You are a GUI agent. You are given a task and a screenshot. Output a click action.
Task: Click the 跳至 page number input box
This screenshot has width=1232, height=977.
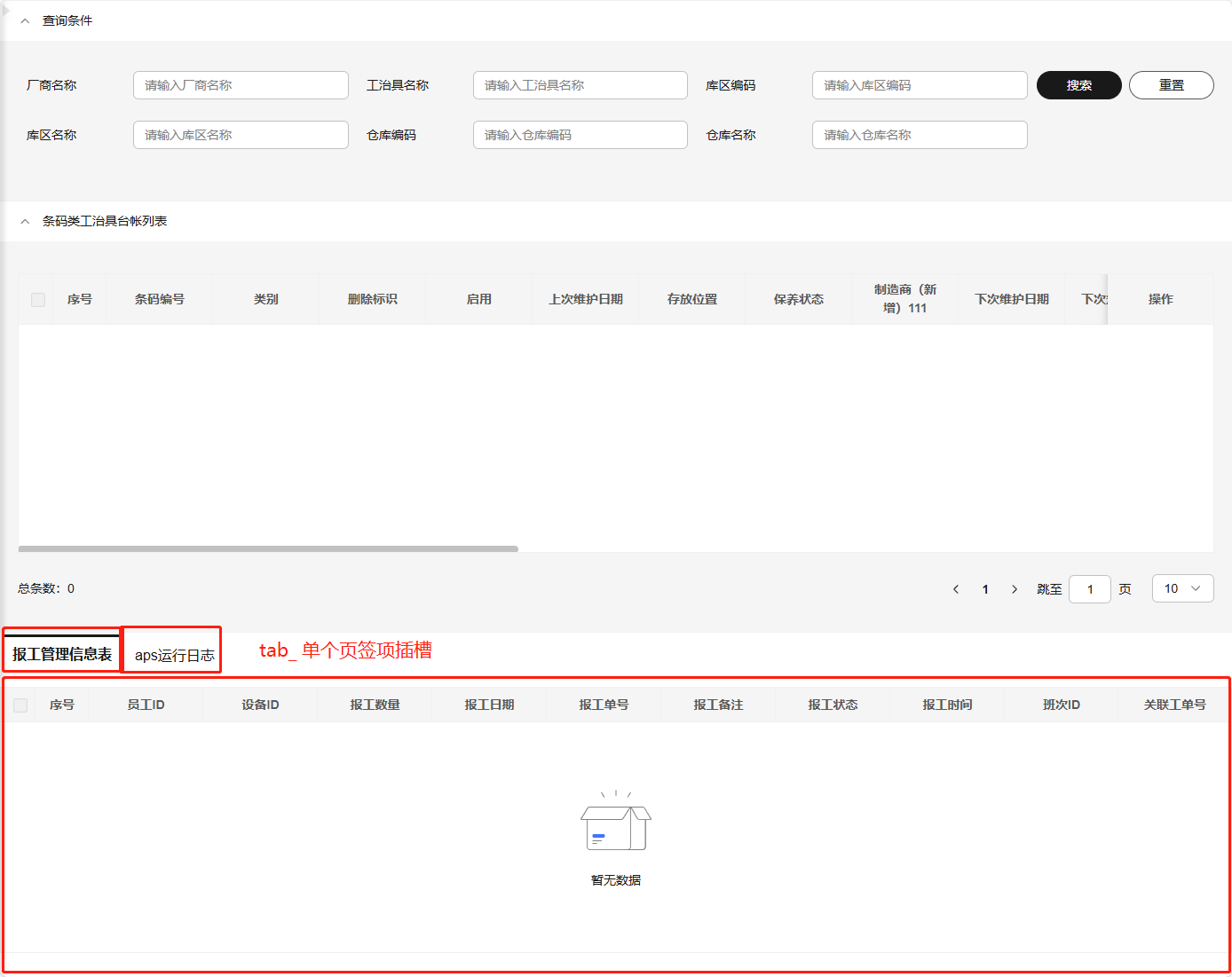click(1089, 589)
